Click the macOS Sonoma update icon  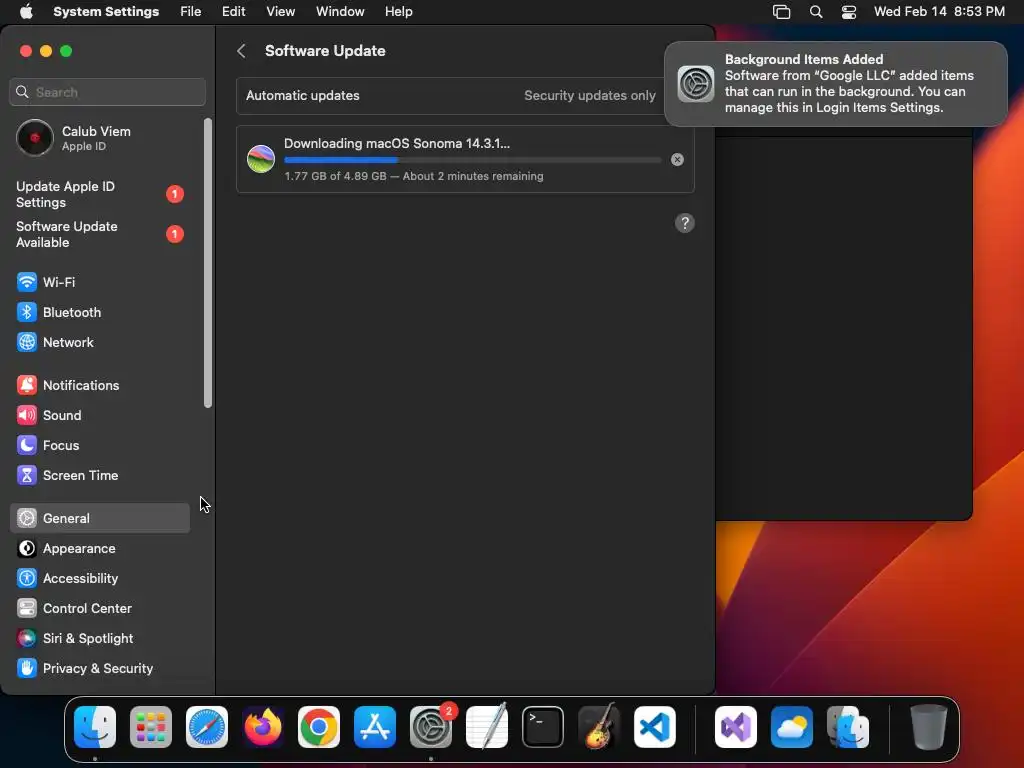point(261,159)
